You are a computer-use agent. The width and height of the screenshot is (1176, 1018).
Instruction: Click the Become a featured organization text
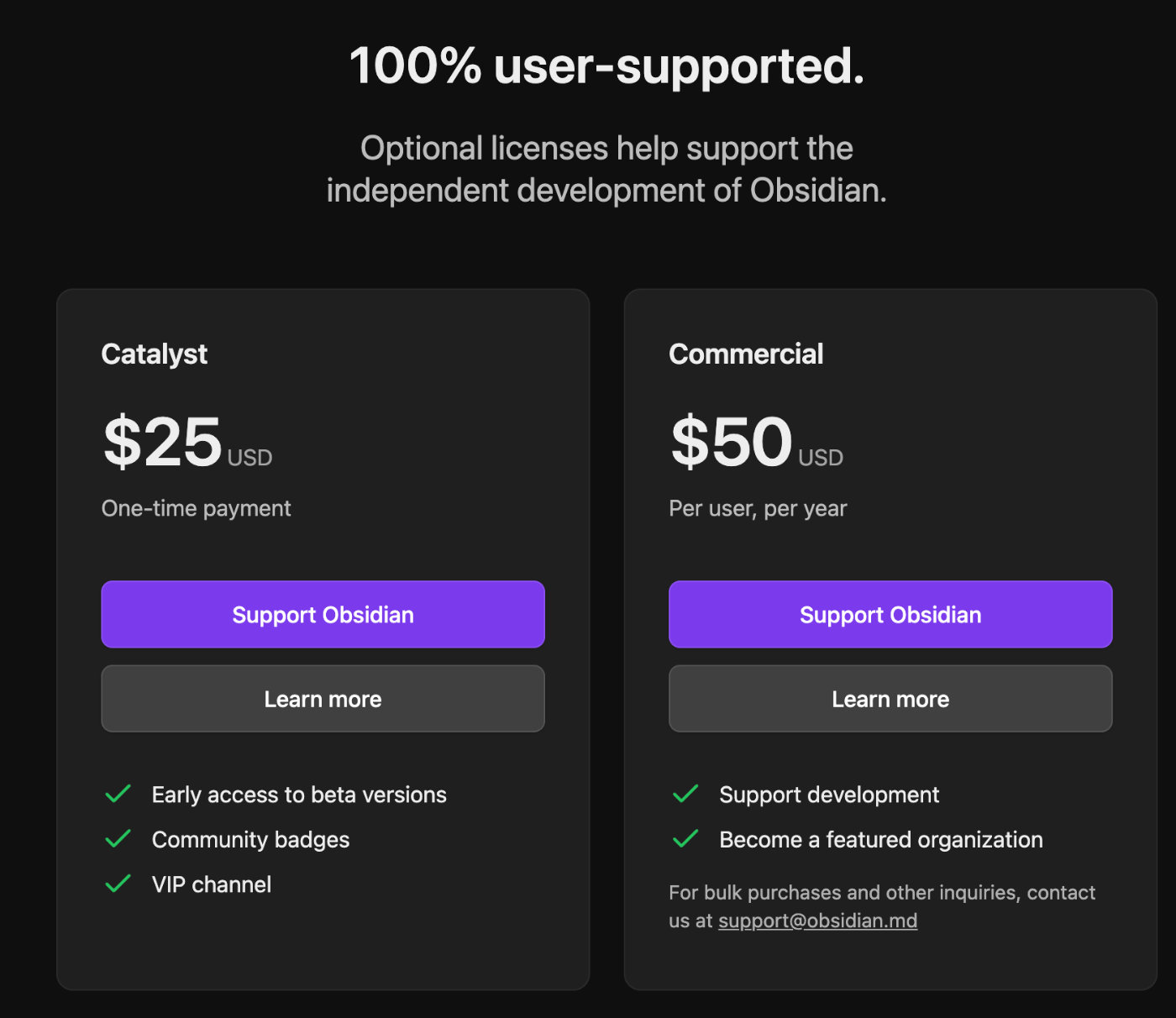881,840
